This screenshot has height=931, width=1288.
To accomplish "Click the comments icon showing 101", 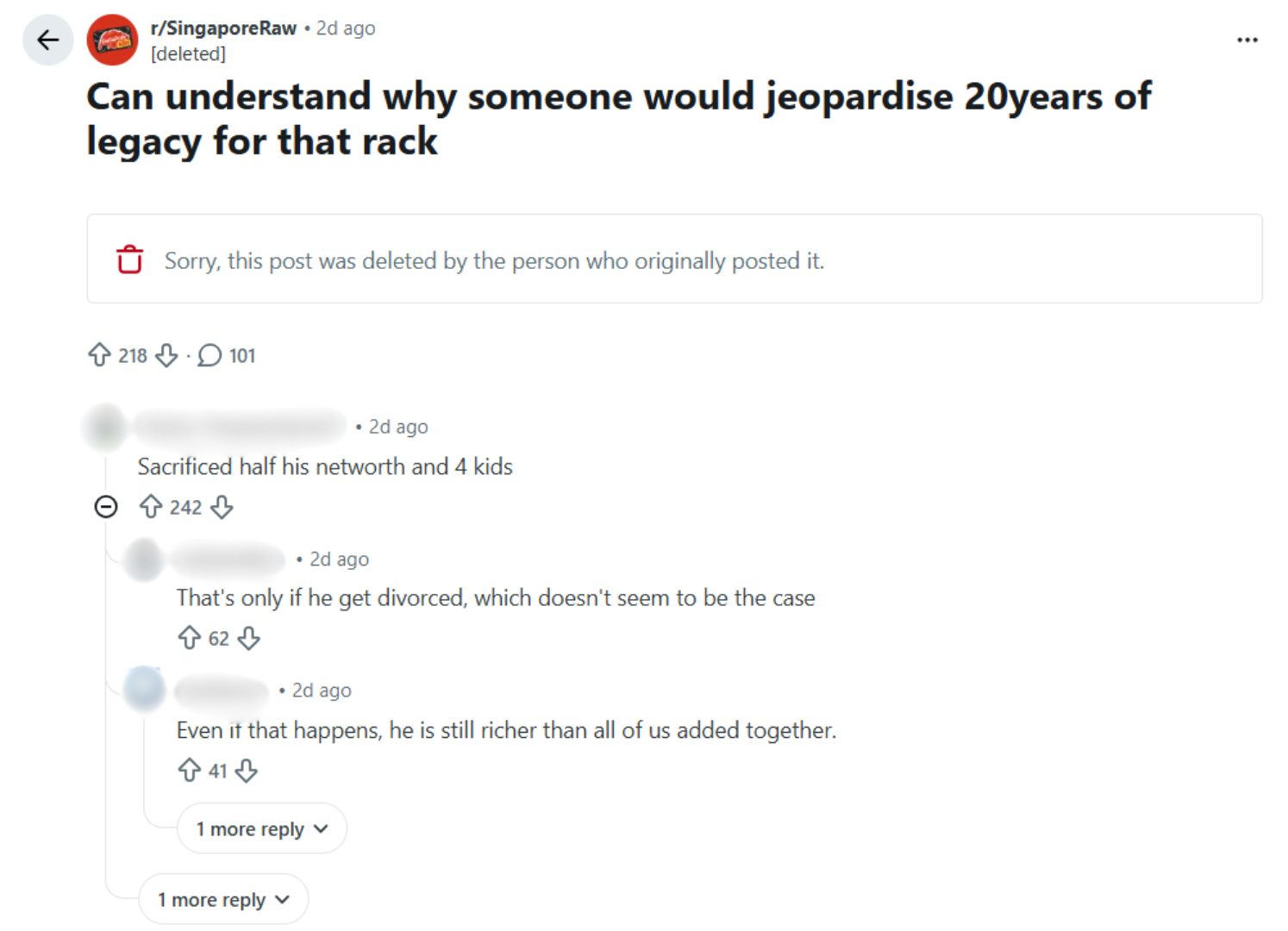I will point(210,355).
